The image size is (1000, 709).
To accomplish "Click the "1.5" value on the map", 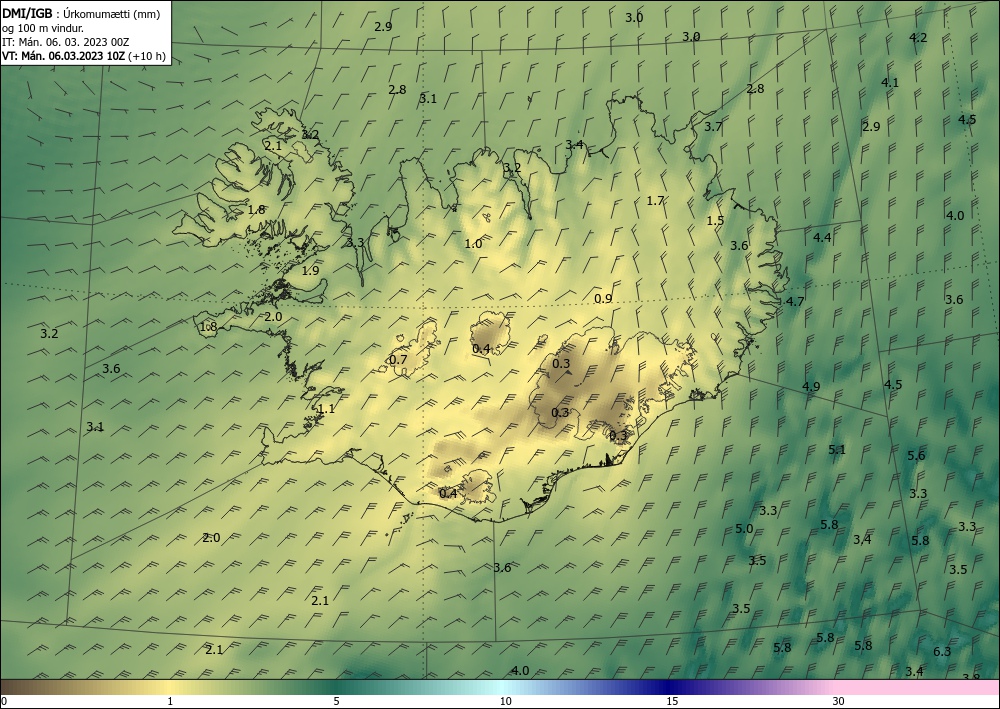I will [716, 221].
